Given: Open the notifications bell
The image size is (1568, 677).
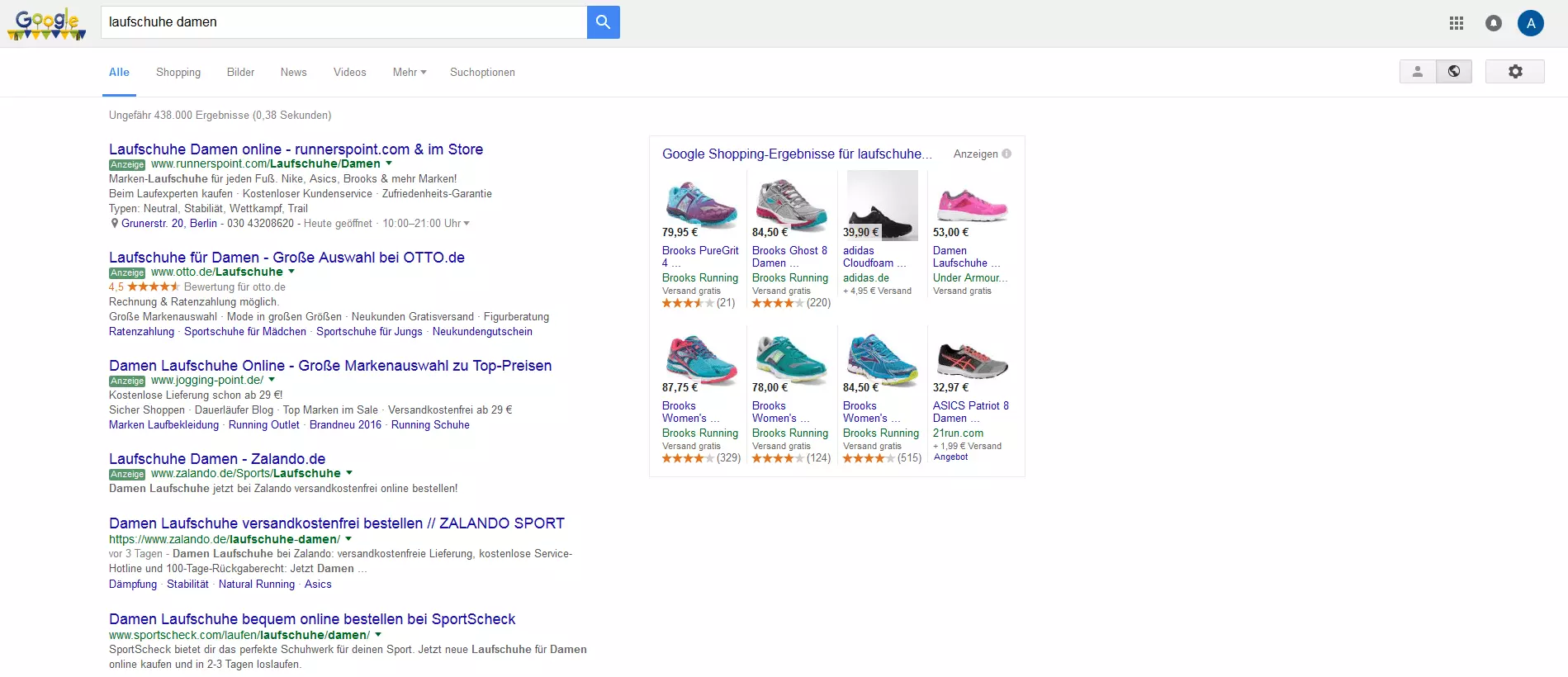Looking at the screenshot, I should [x=1494, y=23].
